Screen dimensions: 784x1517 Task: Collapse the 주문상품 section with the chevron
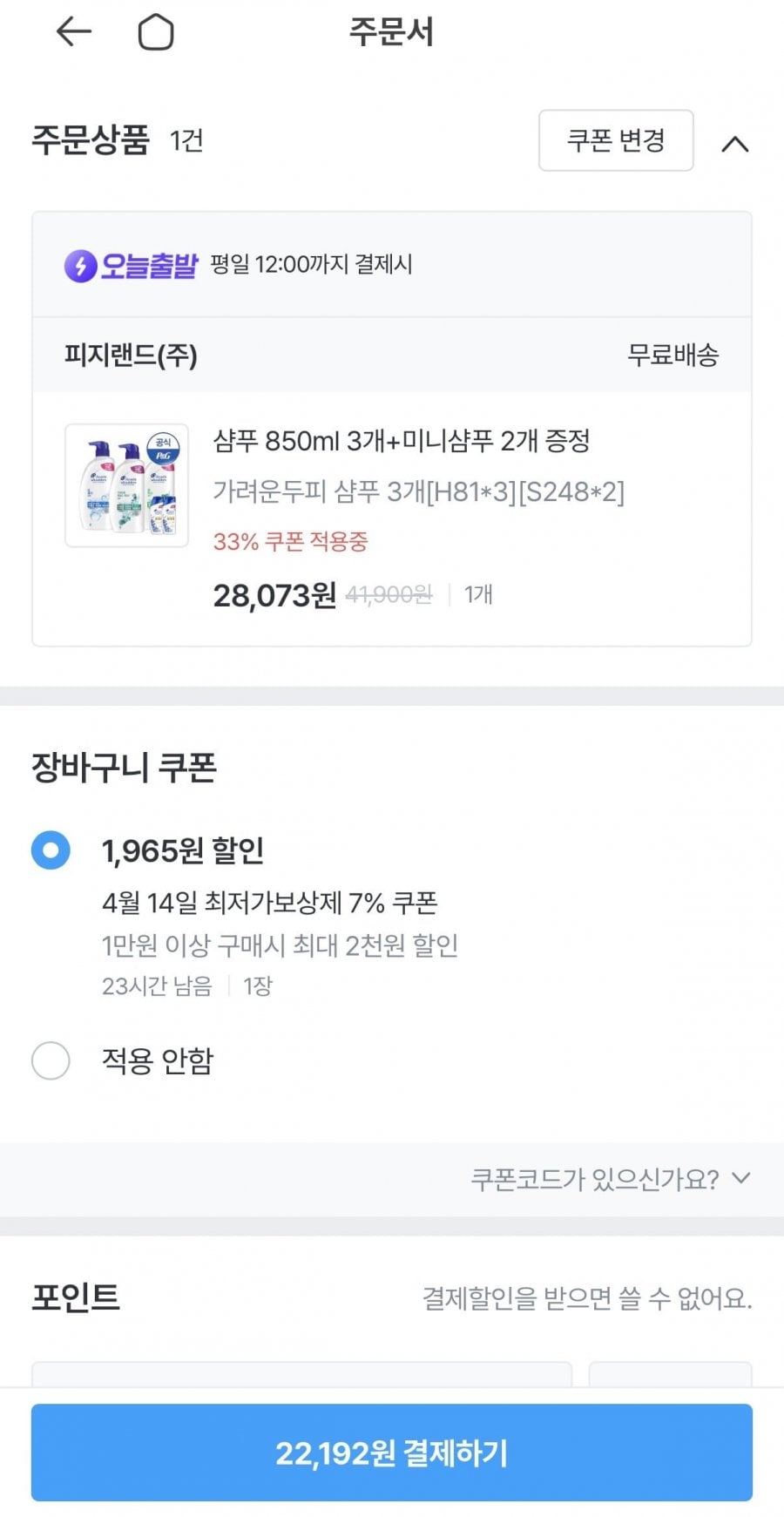click(x=735, y=144)
